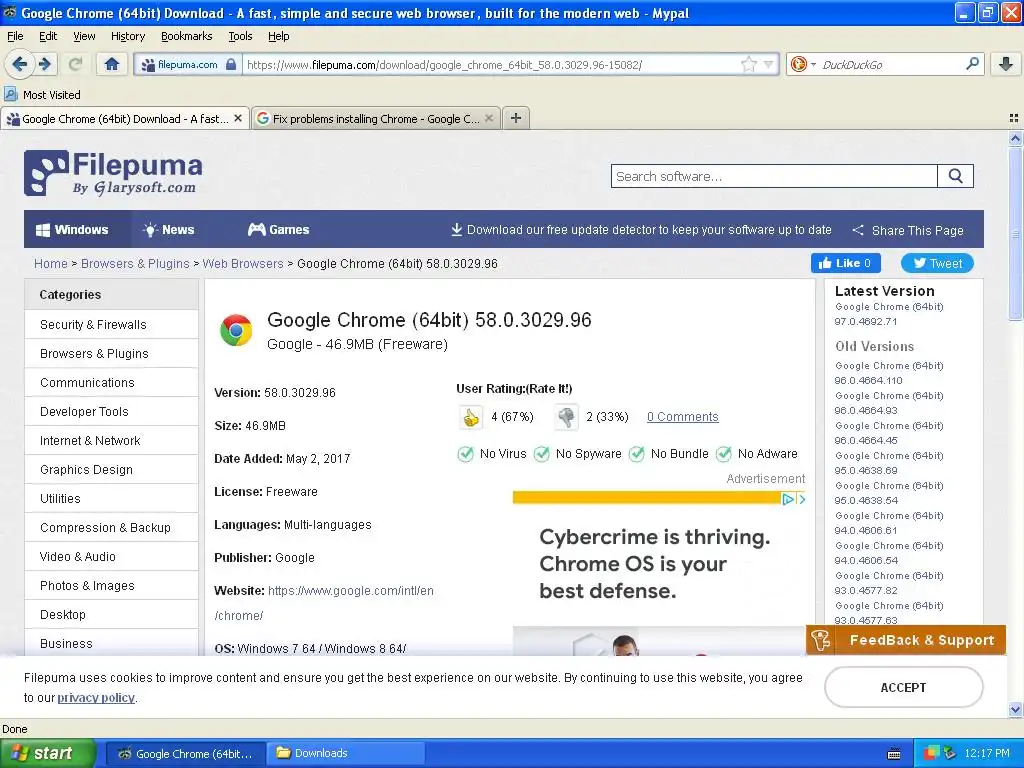Open the Most Visited bookmarks folder
The width and height of the screenshot is (1024, 768).
[42, 95]
